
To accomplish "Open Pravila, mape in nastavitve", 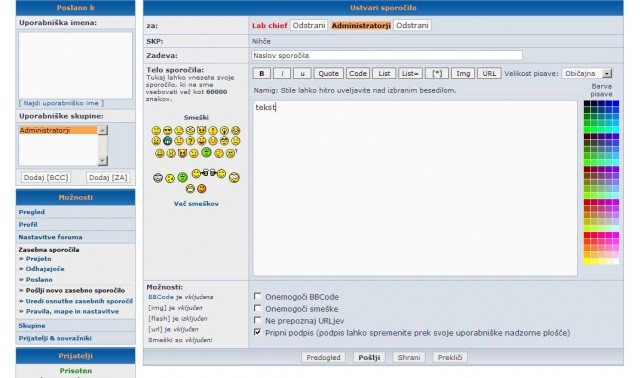I will tap(72, 311).
